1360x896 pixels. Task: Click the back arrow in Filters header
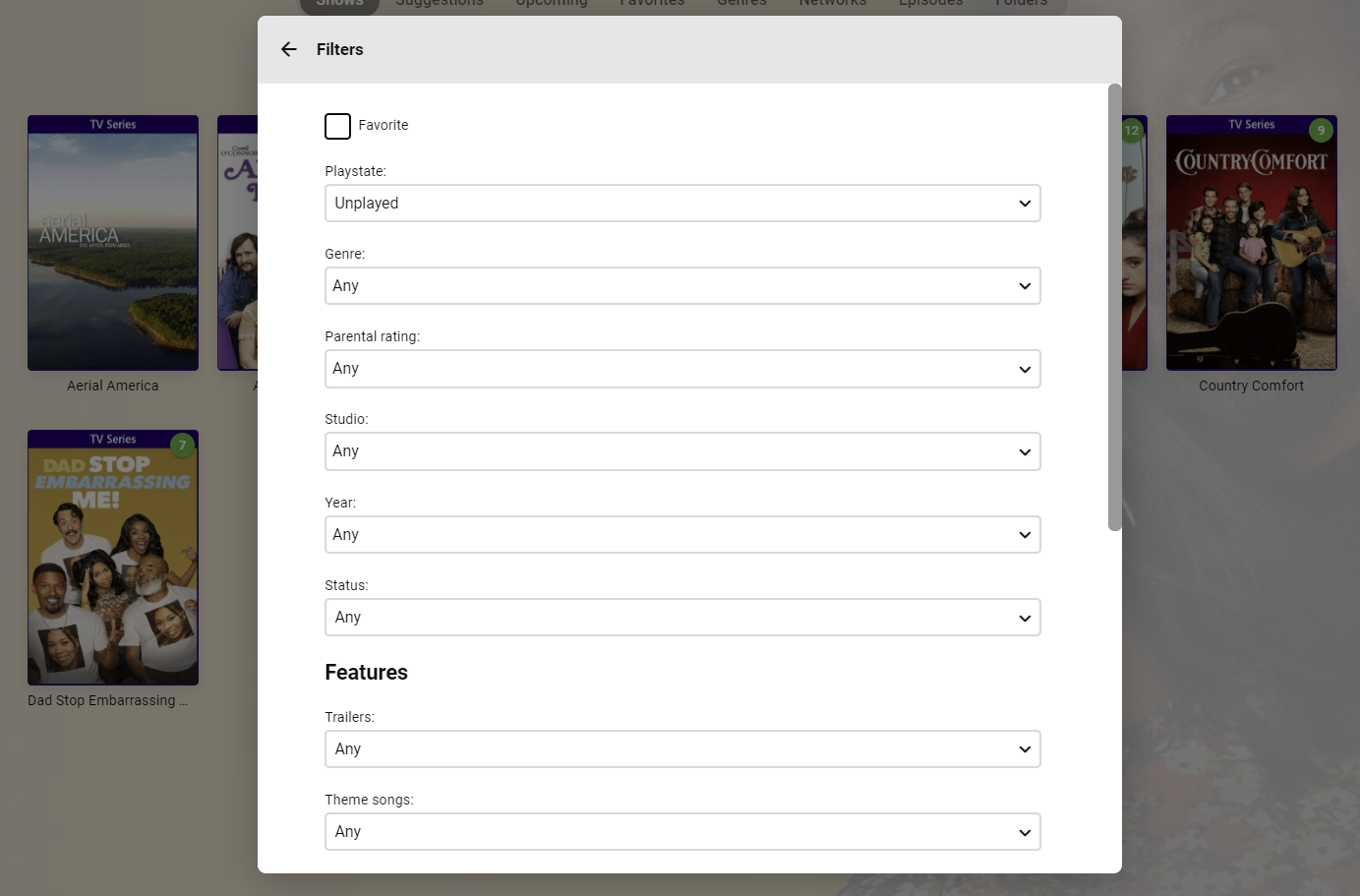coord(288,49)
